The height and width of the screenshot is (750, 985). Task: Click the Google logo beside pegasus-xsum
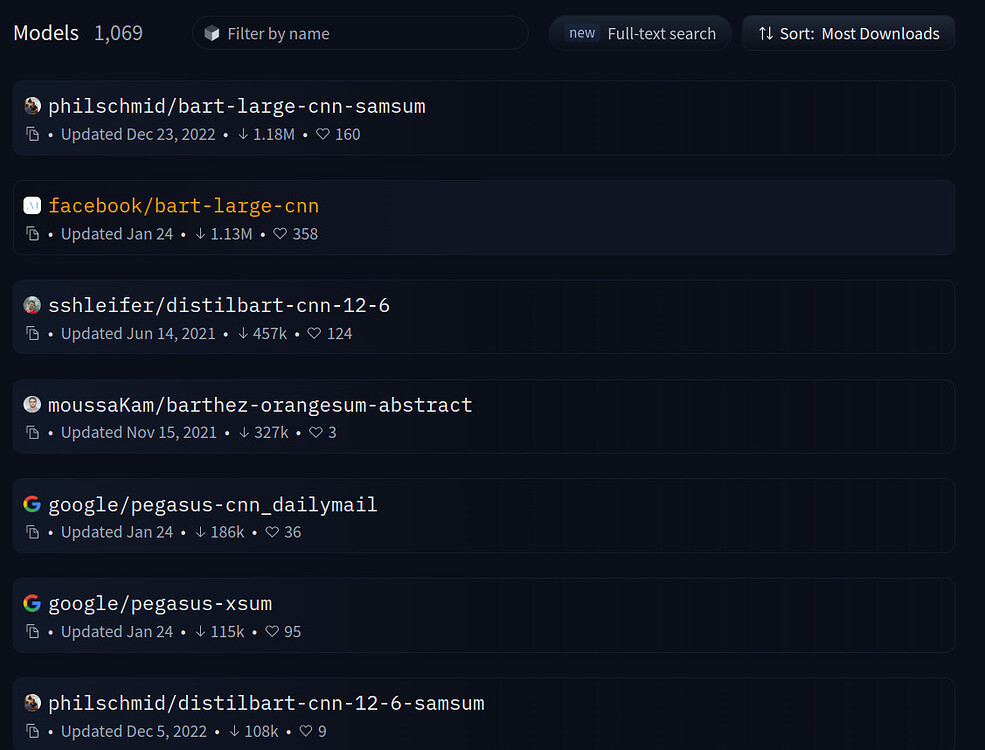32,603
